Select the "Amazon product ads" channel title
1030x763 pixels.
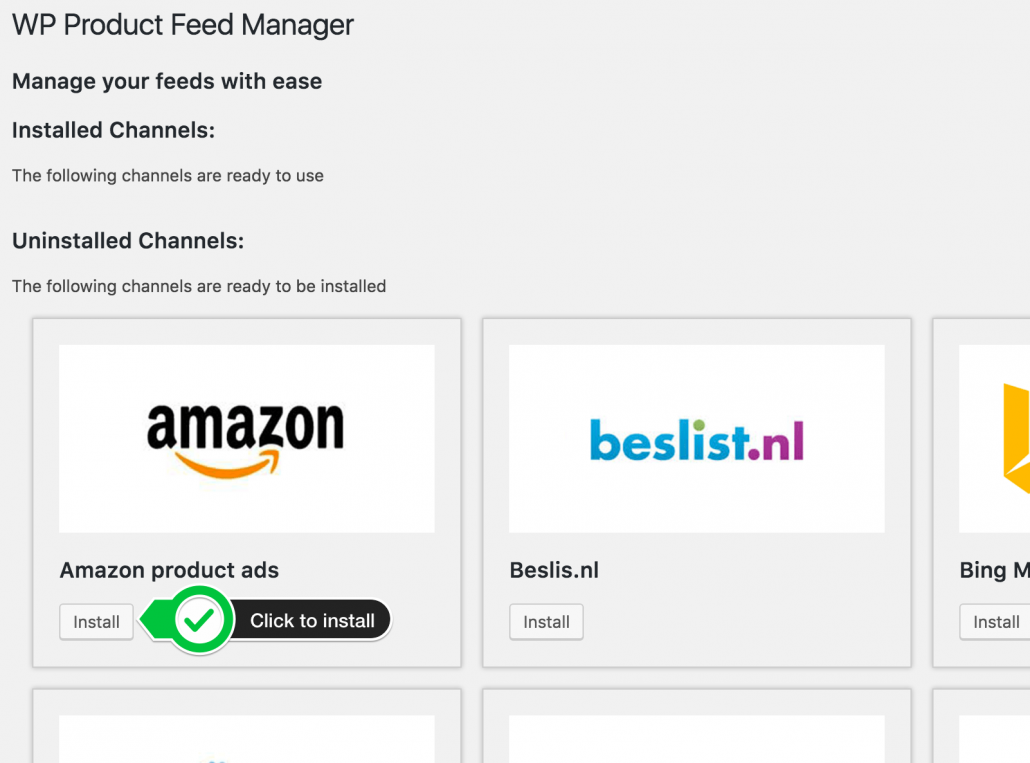pyautogui.click(x=169, y=571)
